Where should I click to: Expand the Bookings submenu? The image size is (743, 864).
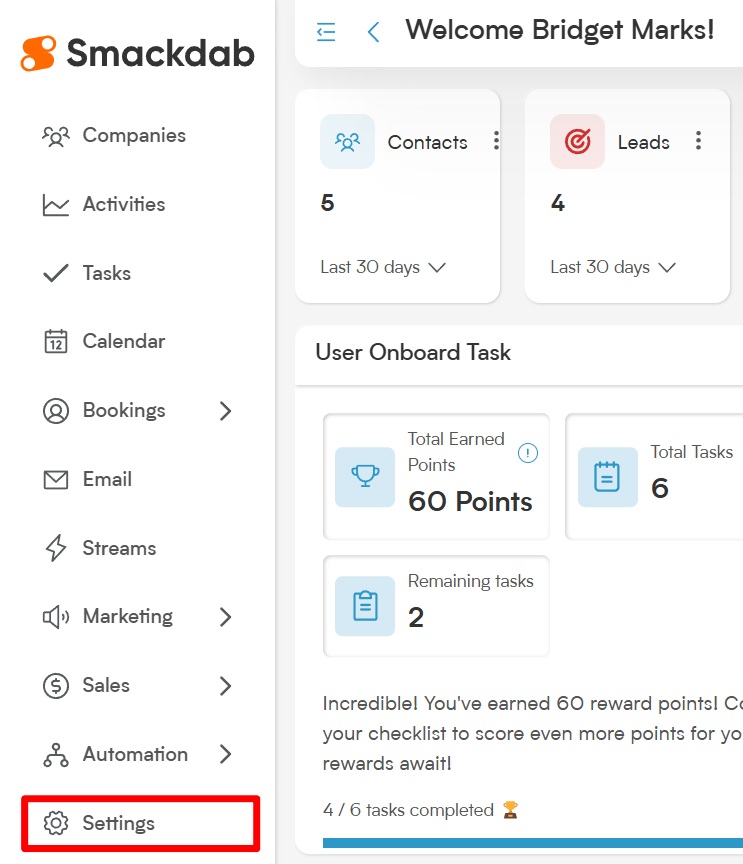coord(225,410)
